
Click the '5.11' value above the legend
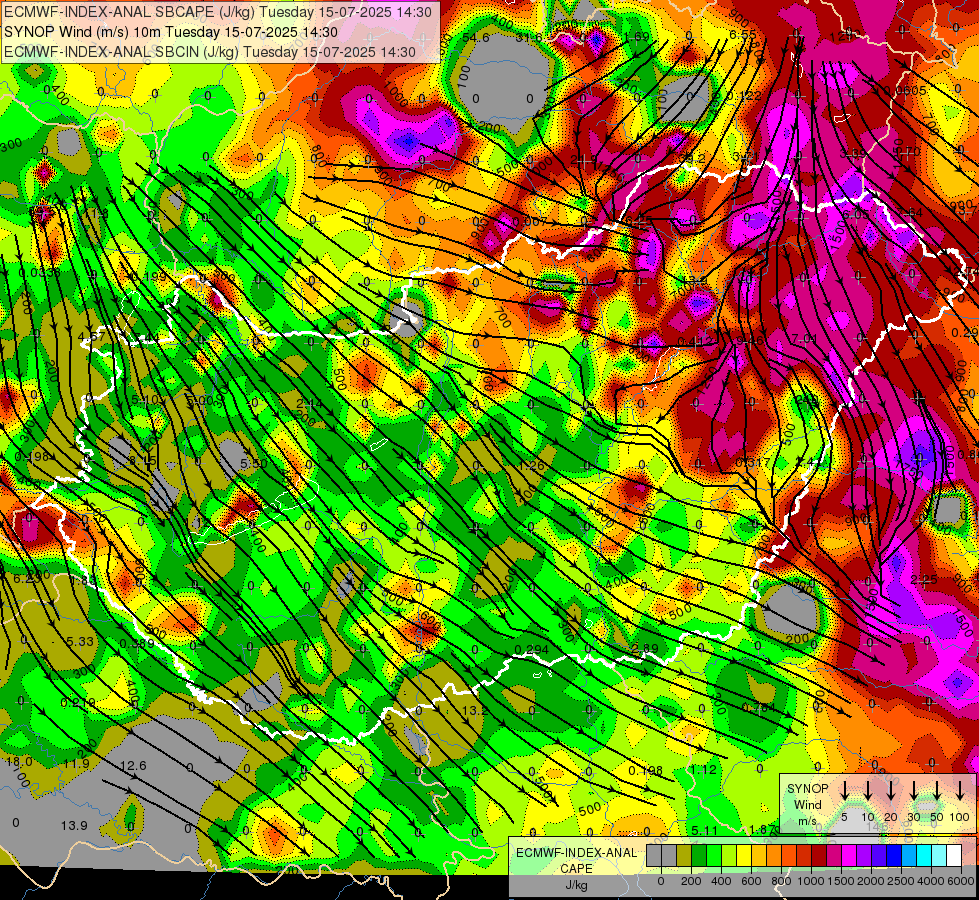[x=704, y=831]
